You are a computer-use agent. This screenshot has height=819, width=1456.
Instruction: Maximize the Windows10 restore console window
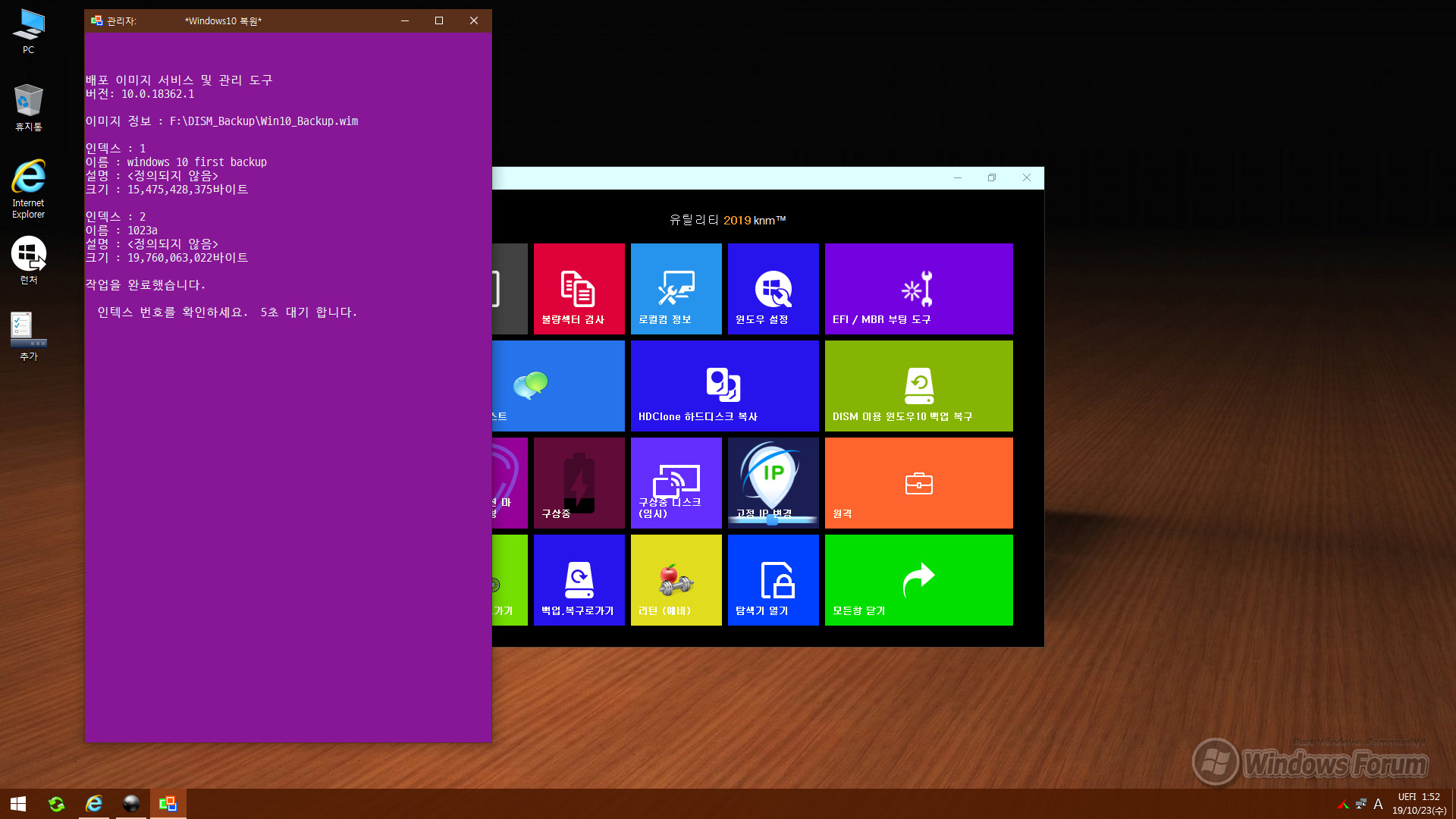(439, 20)
